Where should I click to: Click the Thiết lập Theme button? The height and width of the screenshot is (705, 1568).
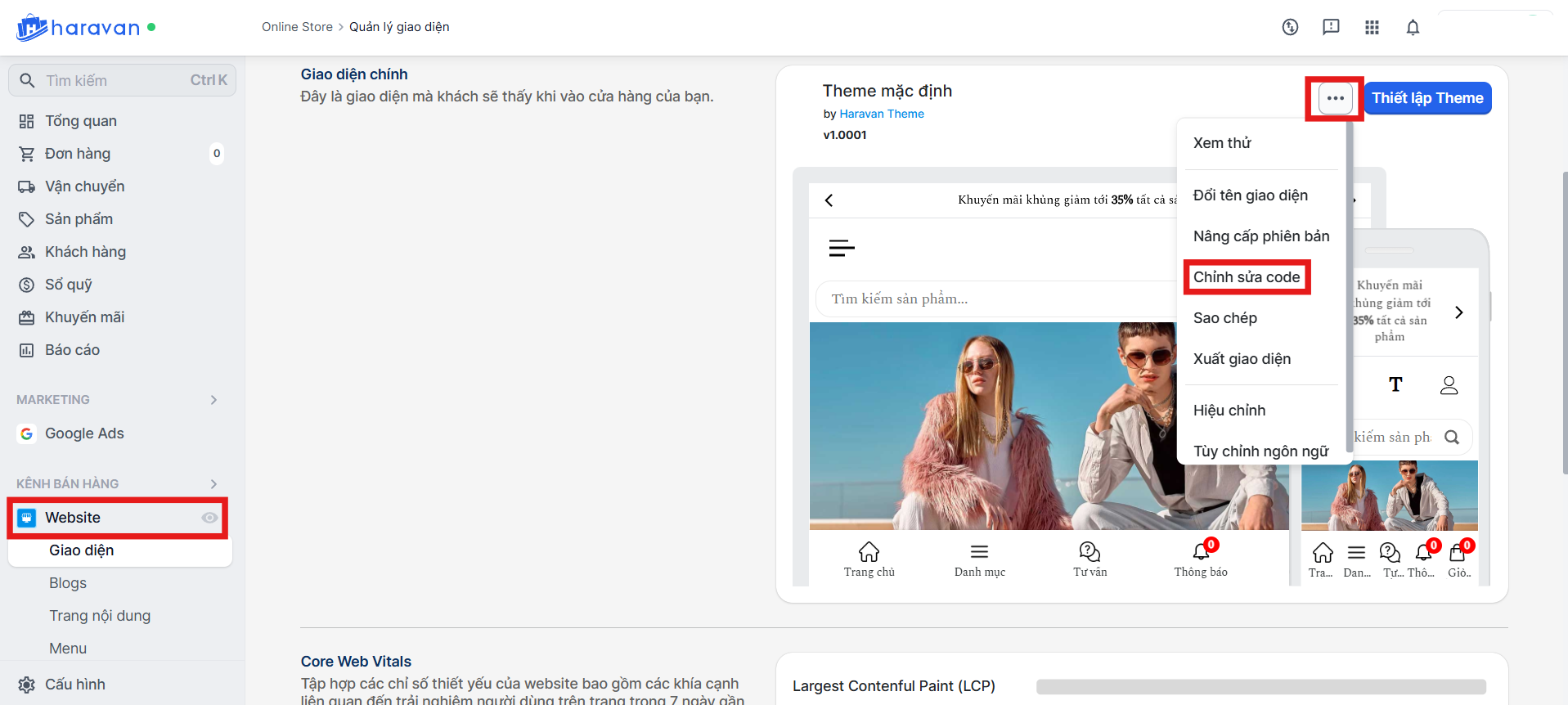[1427, 98]
